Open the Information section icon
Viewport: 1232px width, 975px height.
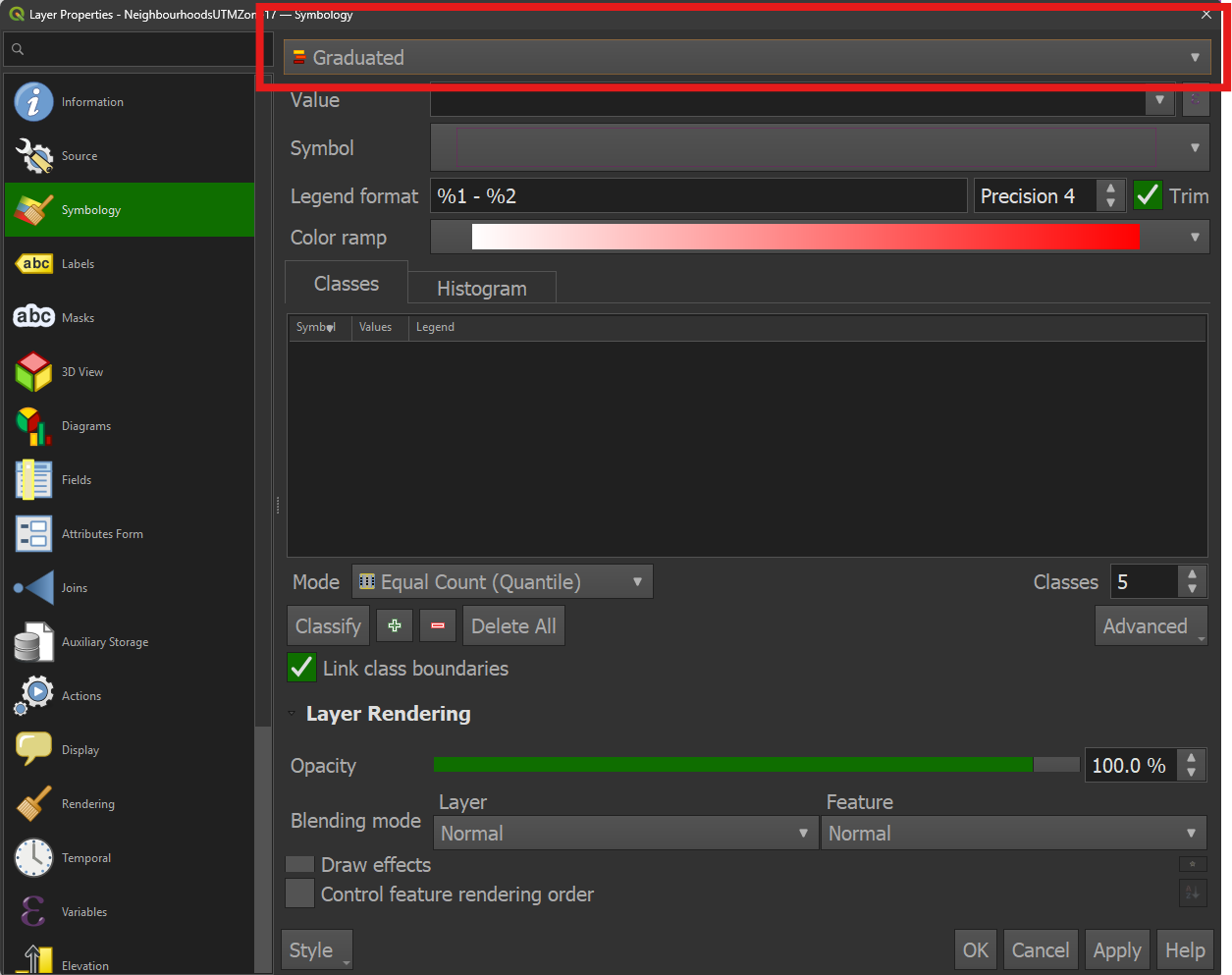(33, 102)
